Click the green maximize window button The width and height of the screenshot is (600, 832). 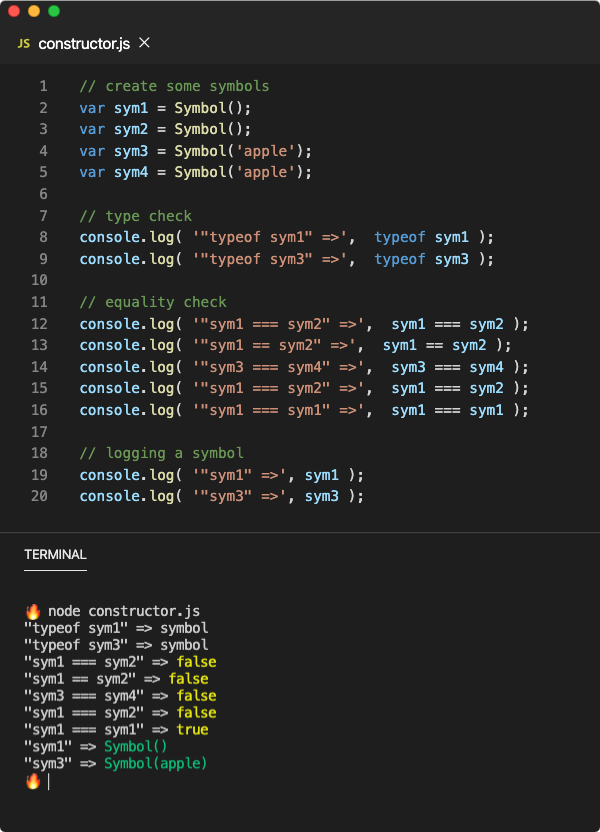coord(54,11)
